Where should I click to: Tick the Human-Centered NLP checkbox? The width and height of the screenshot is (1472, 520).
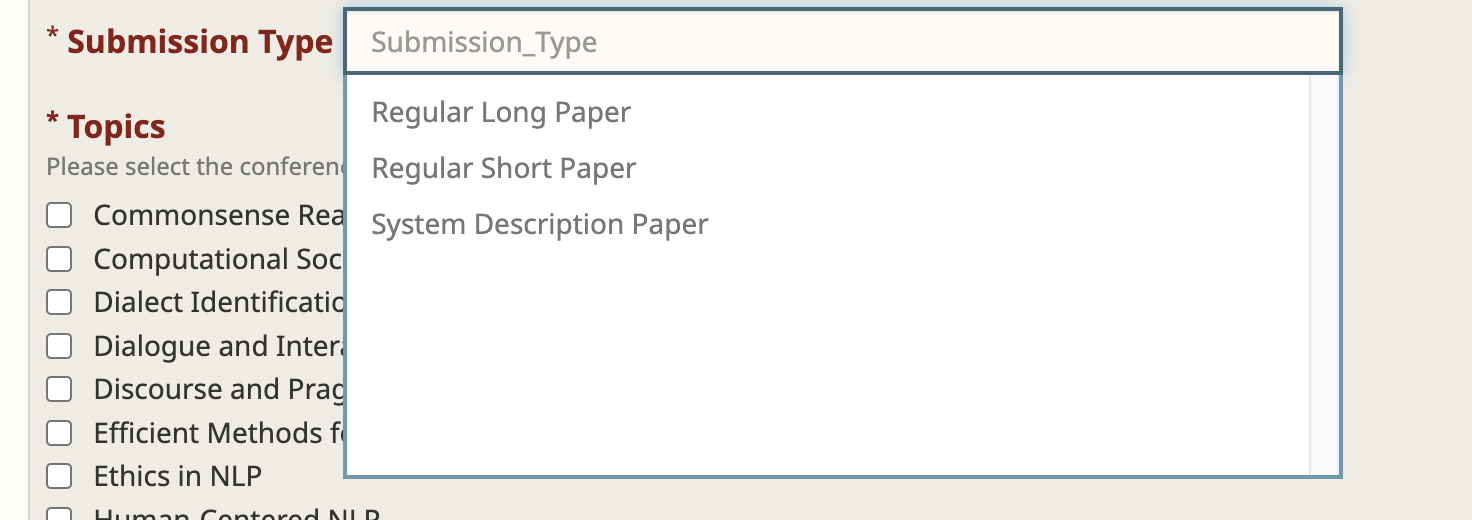[60, 514]
